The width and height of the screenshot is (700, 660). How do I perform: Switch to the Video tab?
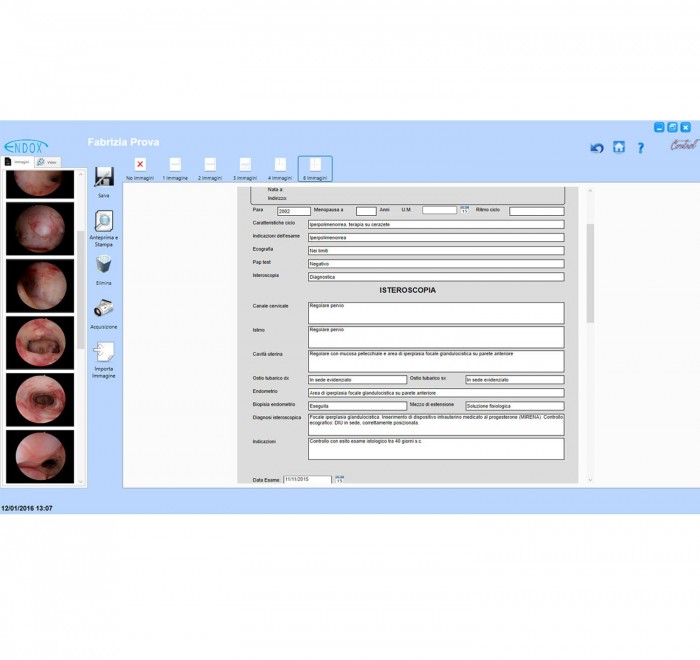pyautogui.click(x=47, y=161)
